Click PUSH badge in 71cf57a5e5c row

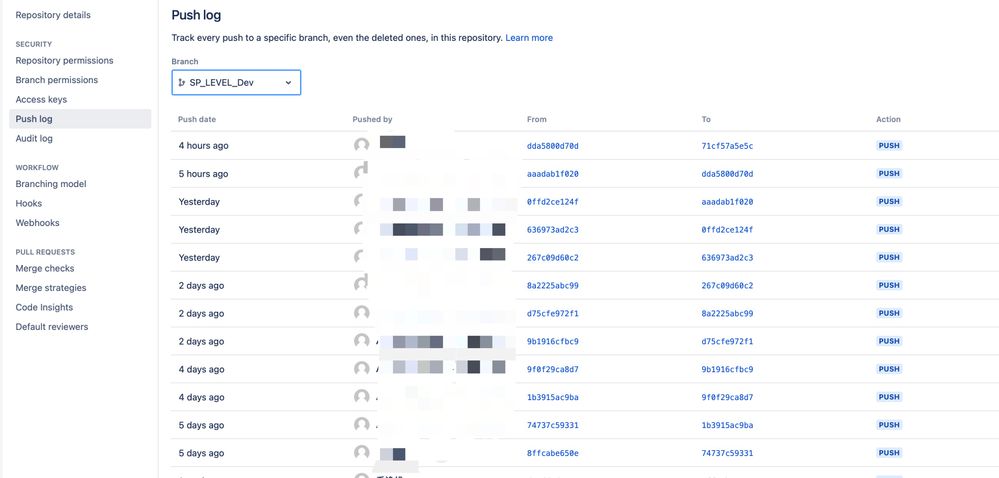pos(889,145)
